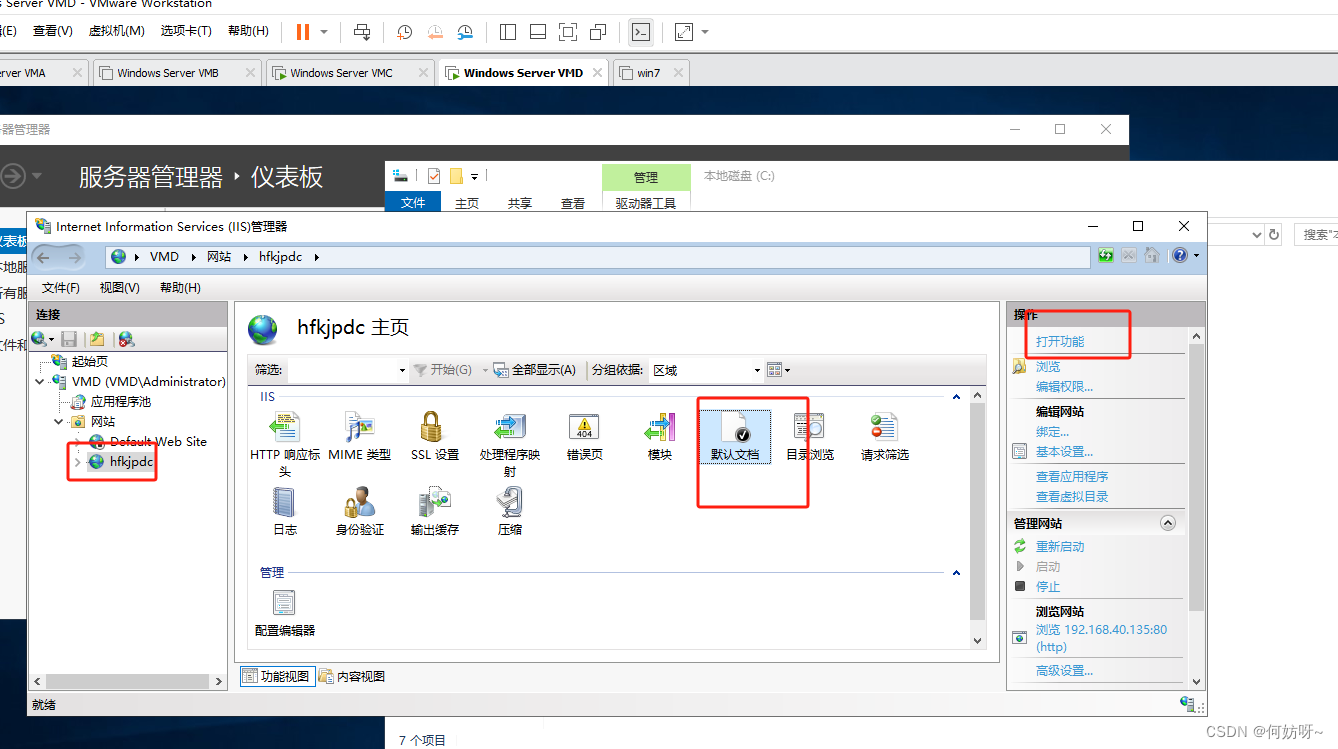The height and width of the screenshot is (749, 1338).
Task: Click the home icon in IIS address bar
Action: tap(1152, 256)
